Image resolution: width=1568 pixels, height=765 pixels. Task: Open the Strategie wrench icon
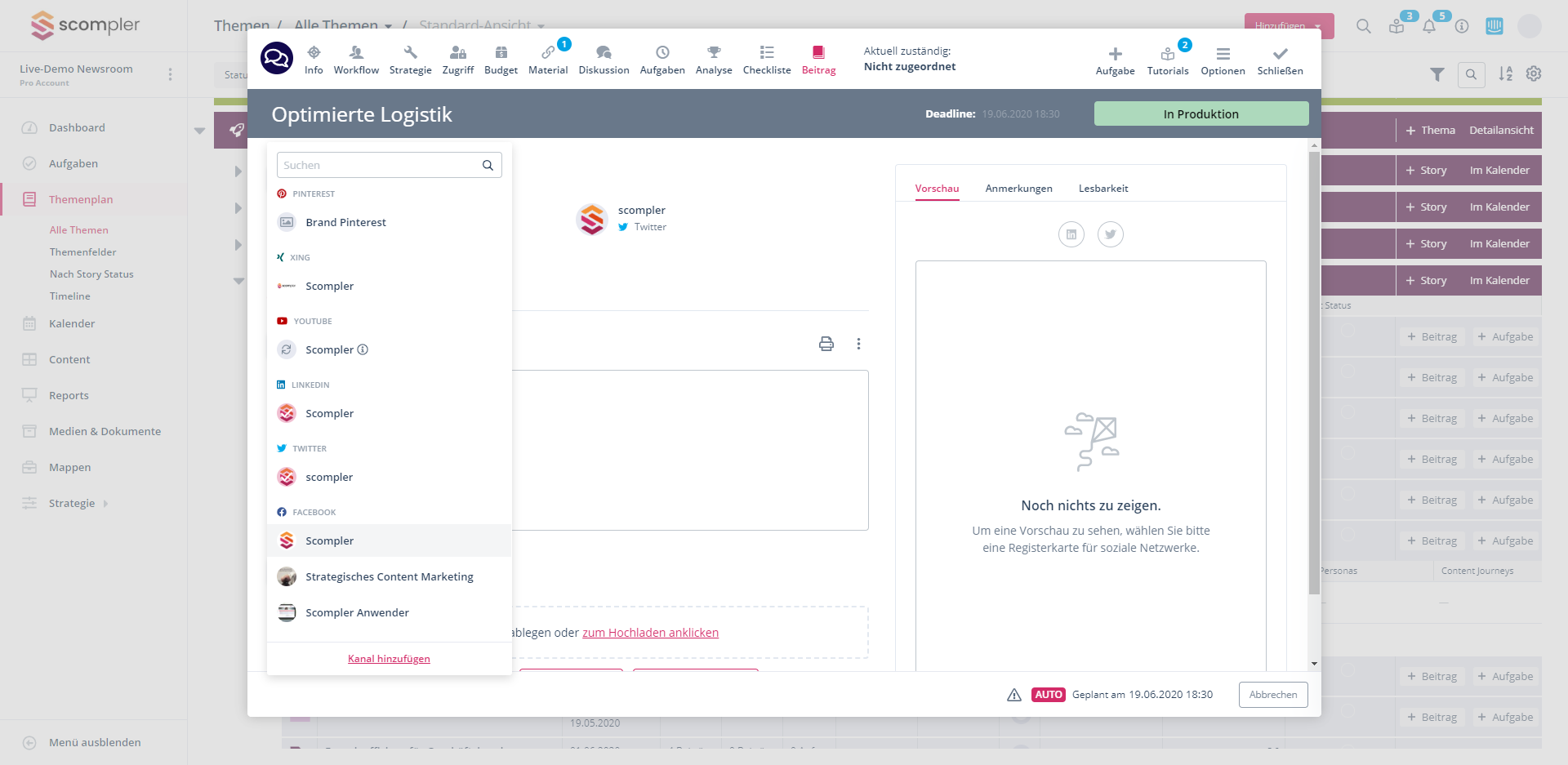click(x=410, y=53)
